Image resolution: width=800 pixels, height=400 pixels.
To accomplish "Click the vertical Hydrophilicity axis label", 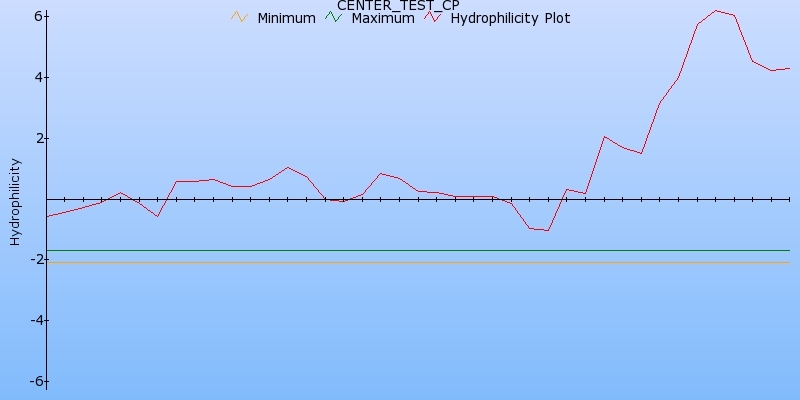I will [x=15, y=201].
